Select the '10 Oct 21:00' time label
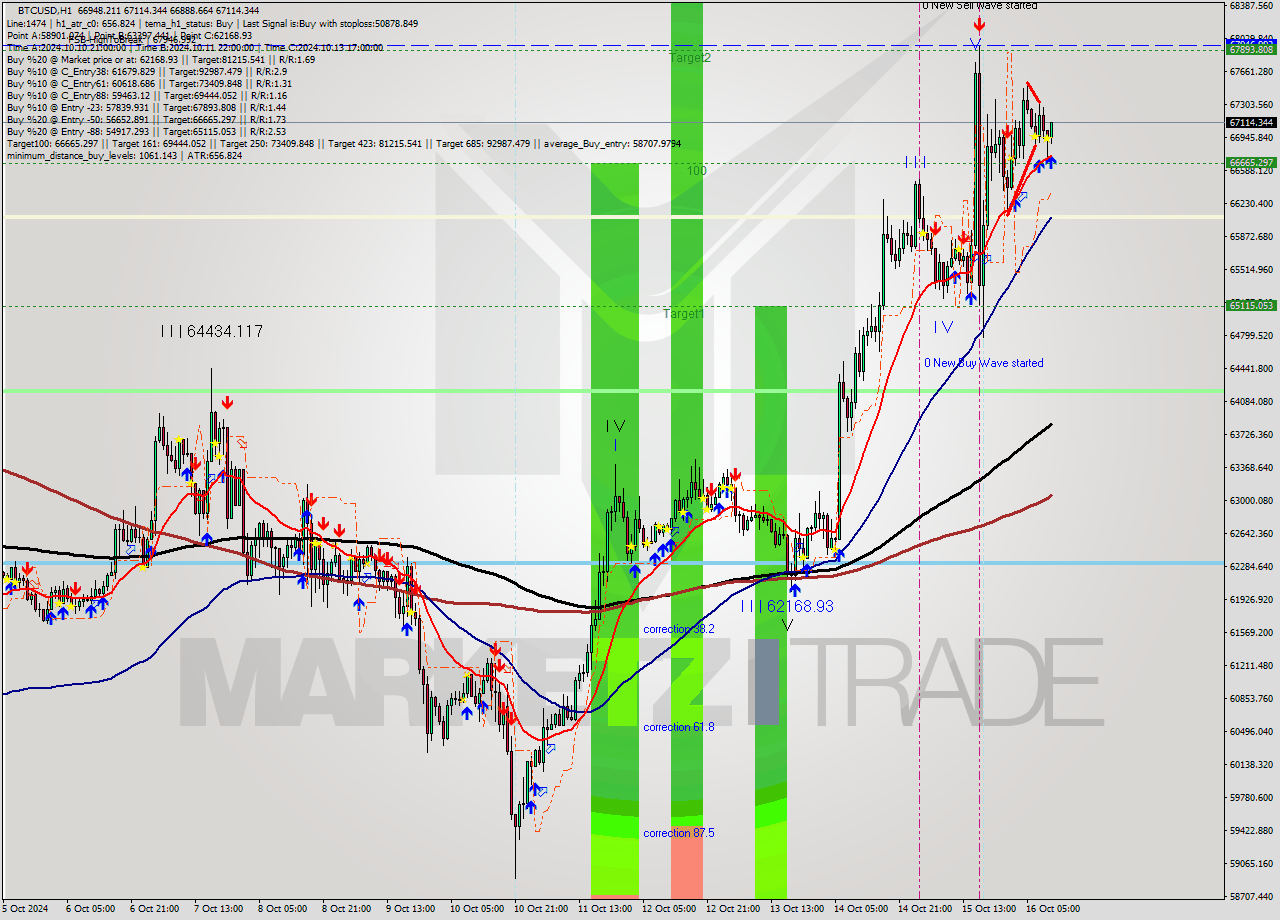The height and width of the screenshot is (920, 1280). tap(540, 909)
